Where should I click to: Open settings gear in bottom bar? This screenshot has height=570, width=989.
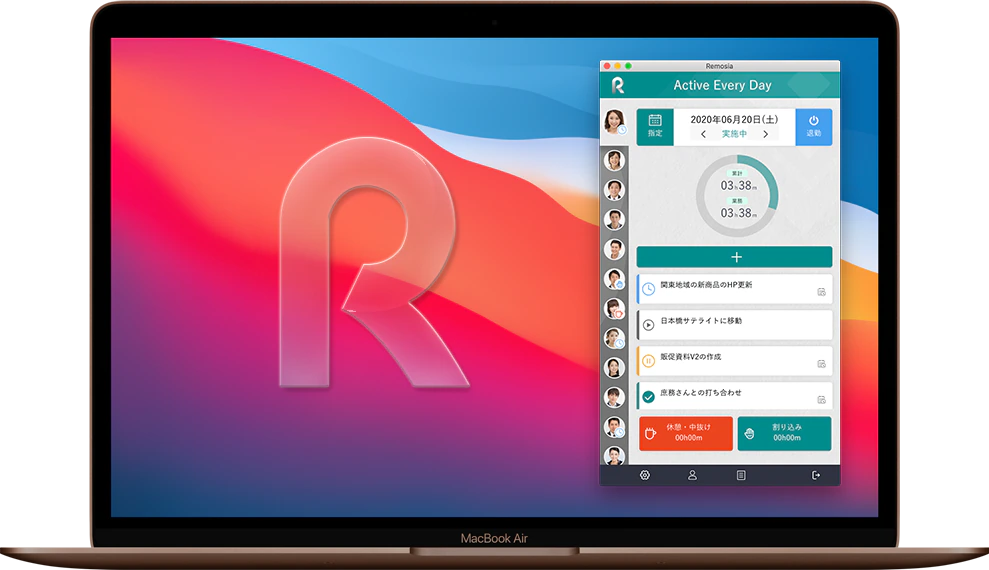tap(645, 475)
